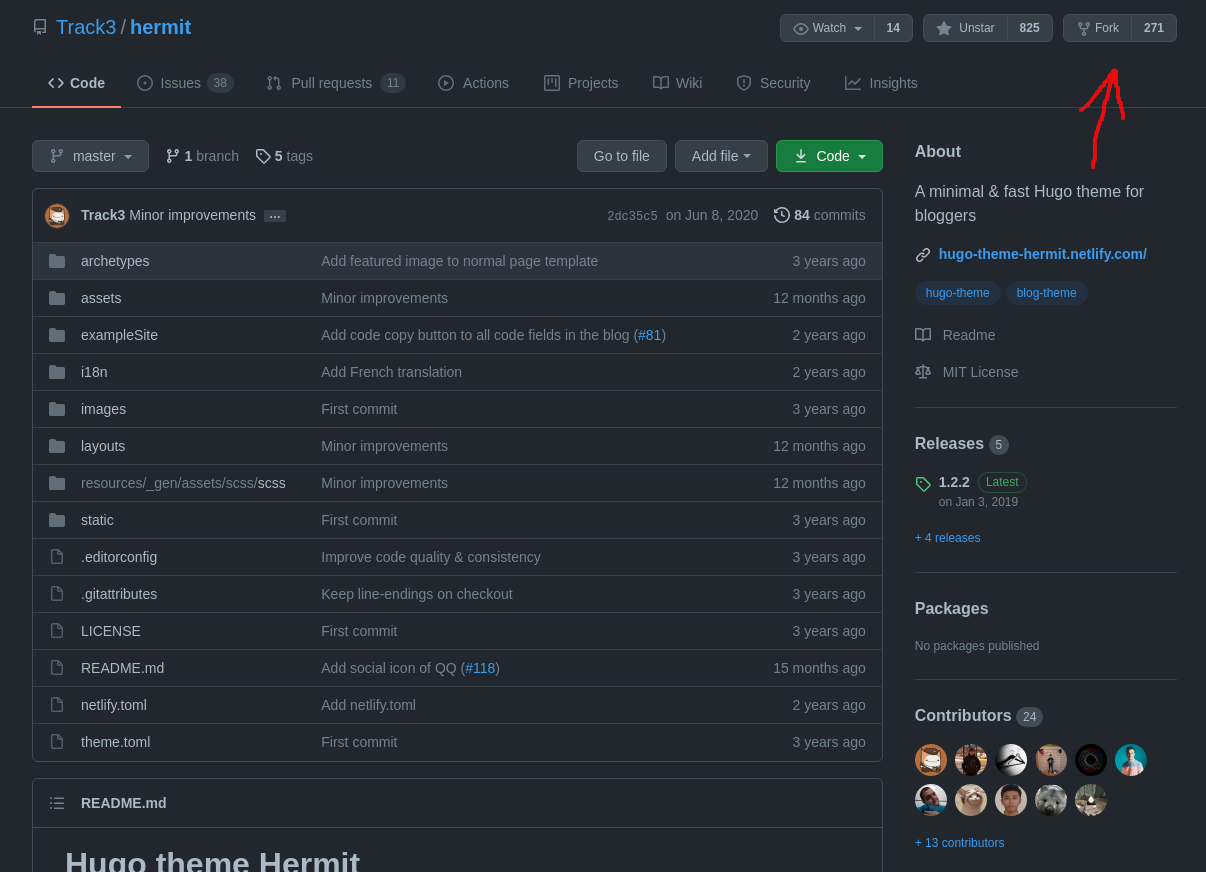Open the Issues tab
This screenshot has width=1206, height=872.
[x=185, y=83]
